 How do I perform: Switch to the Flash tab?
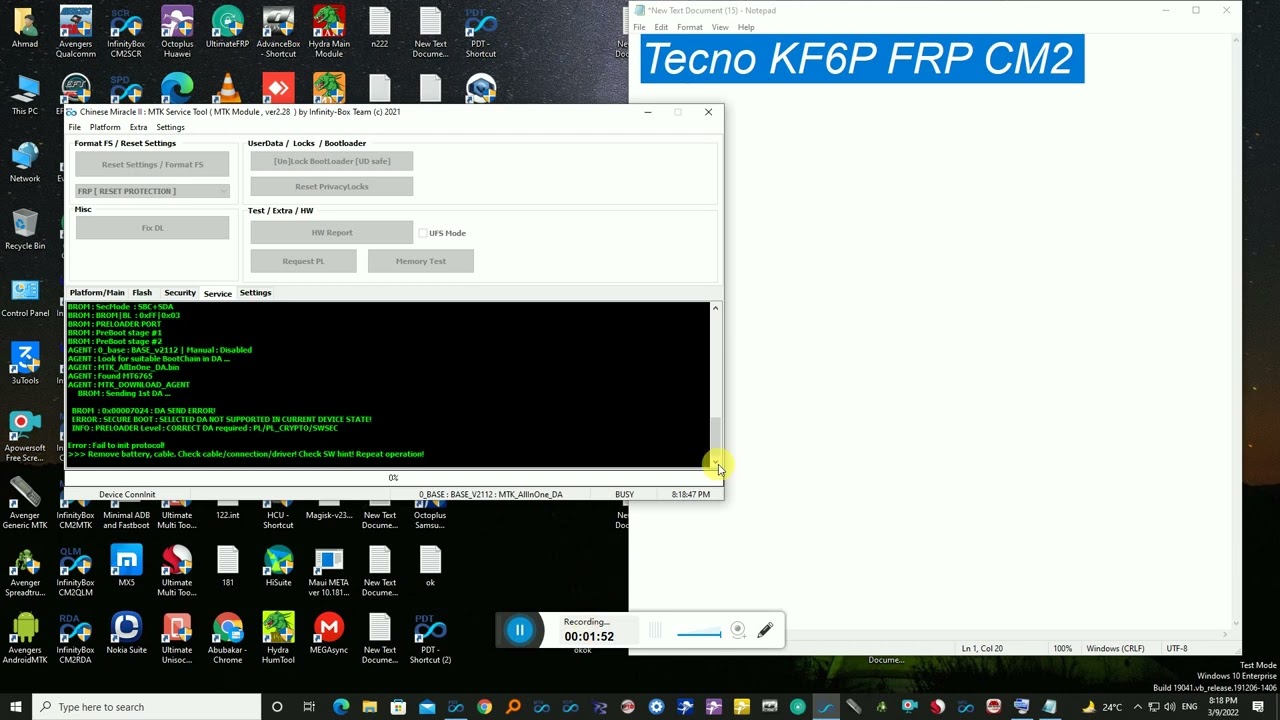pos(142,293)
